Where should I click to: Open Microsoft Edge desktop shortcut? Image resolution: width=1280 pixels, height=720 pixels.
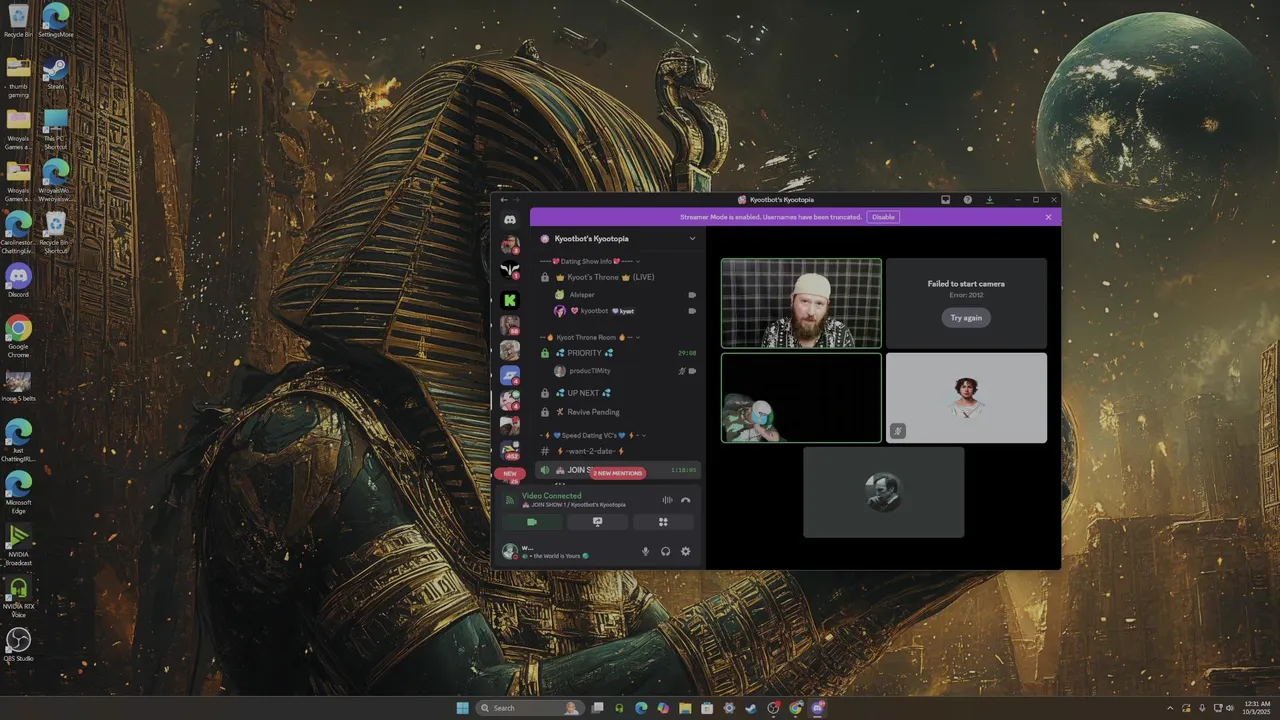tap(18, 492)
